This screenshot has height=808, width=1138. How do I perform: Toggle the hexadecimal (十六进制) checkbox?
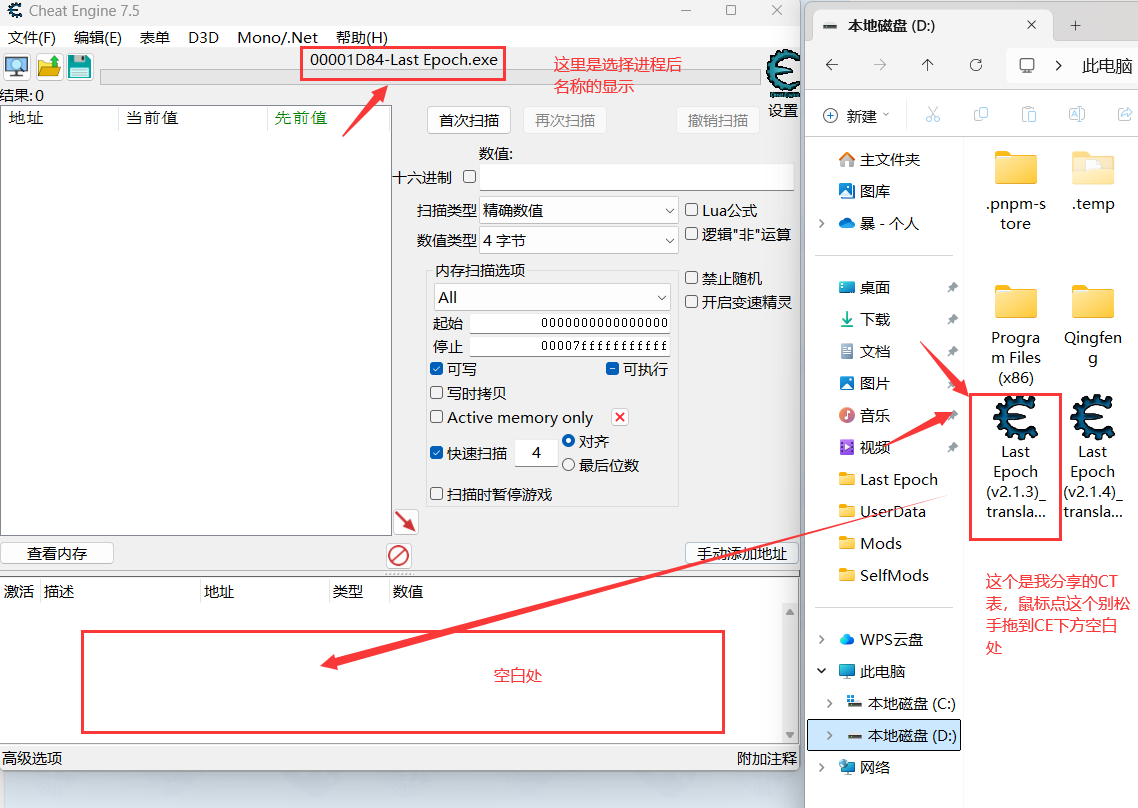pos(470,176)
